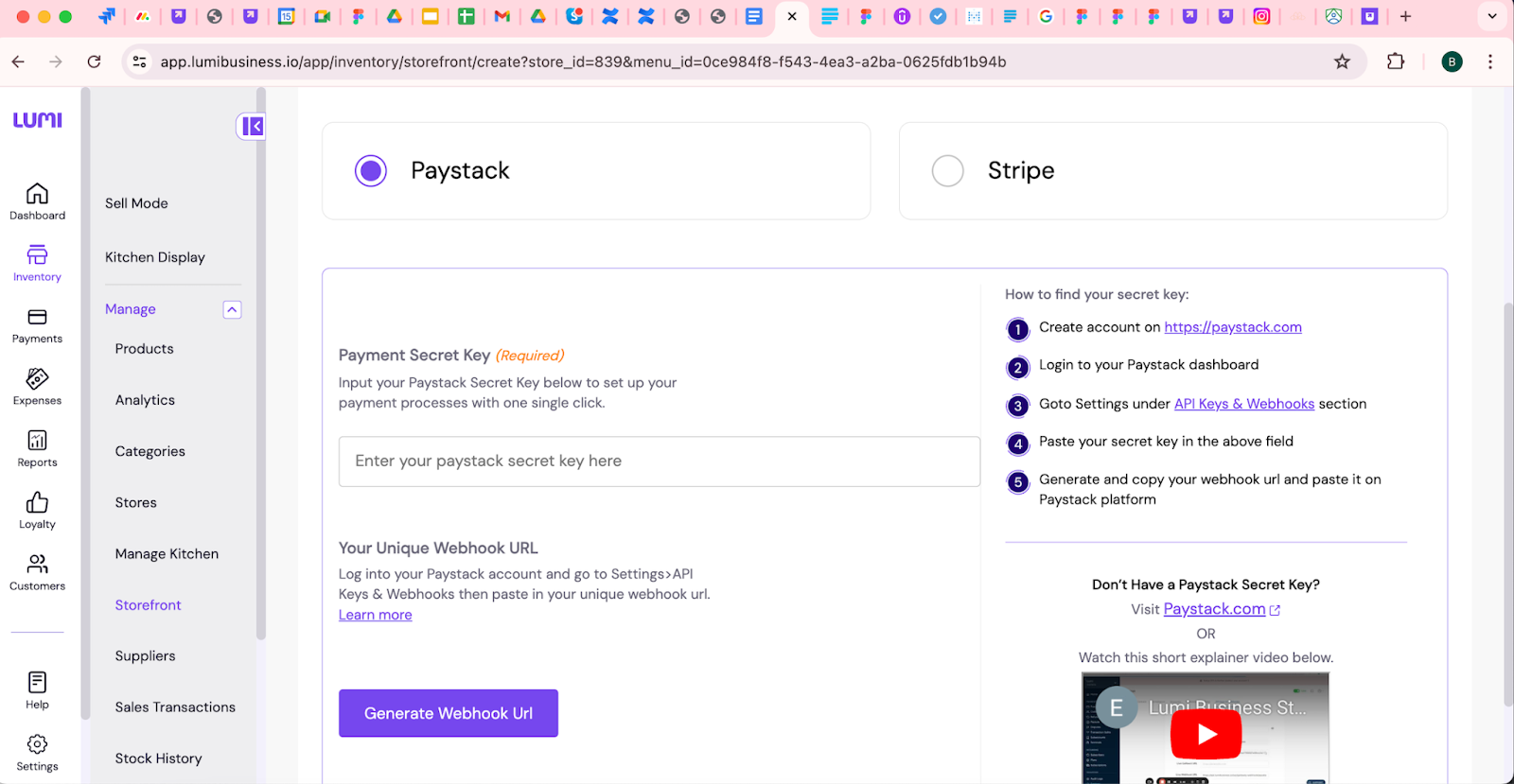
Task: Play the Lumi Business explainer video
Action: 1206,734
